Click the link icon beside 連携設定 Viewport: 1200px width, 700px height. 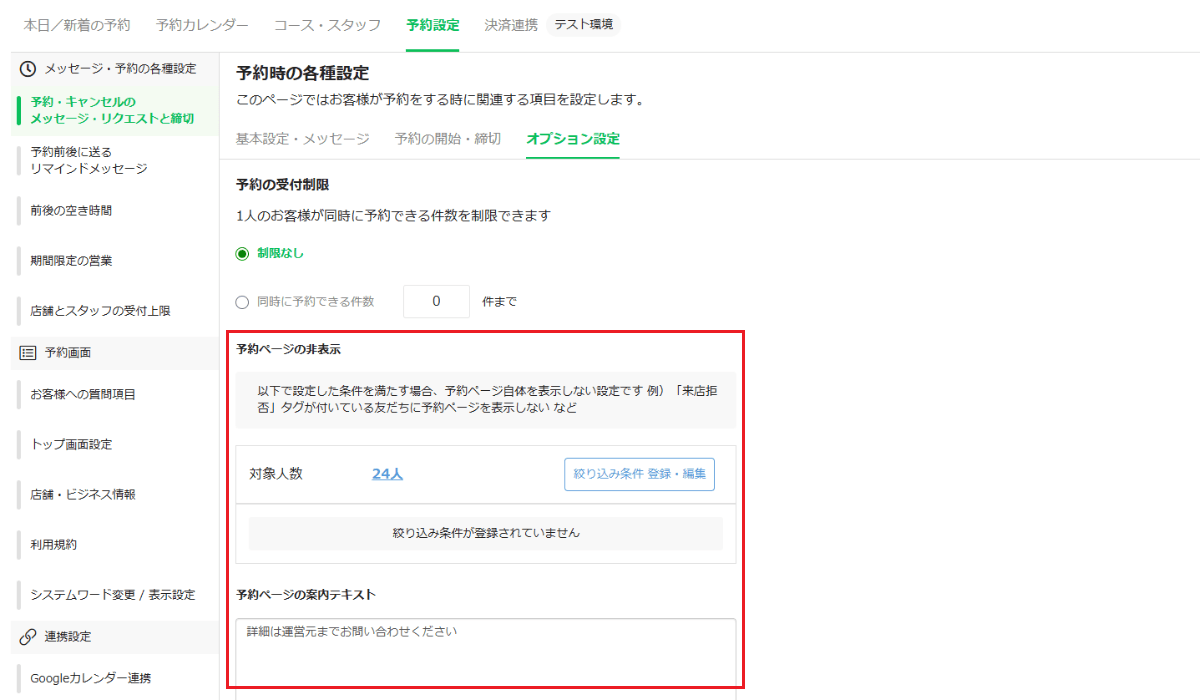[x=28, y=637]
